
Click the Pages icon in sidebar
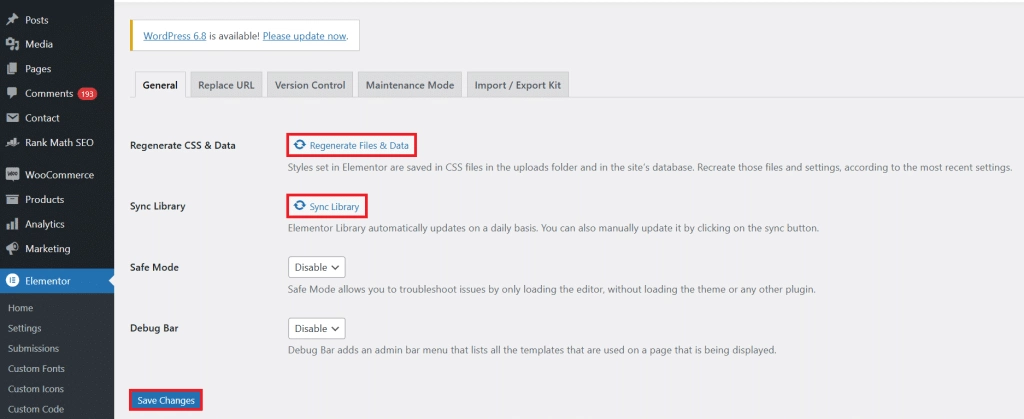12,69
